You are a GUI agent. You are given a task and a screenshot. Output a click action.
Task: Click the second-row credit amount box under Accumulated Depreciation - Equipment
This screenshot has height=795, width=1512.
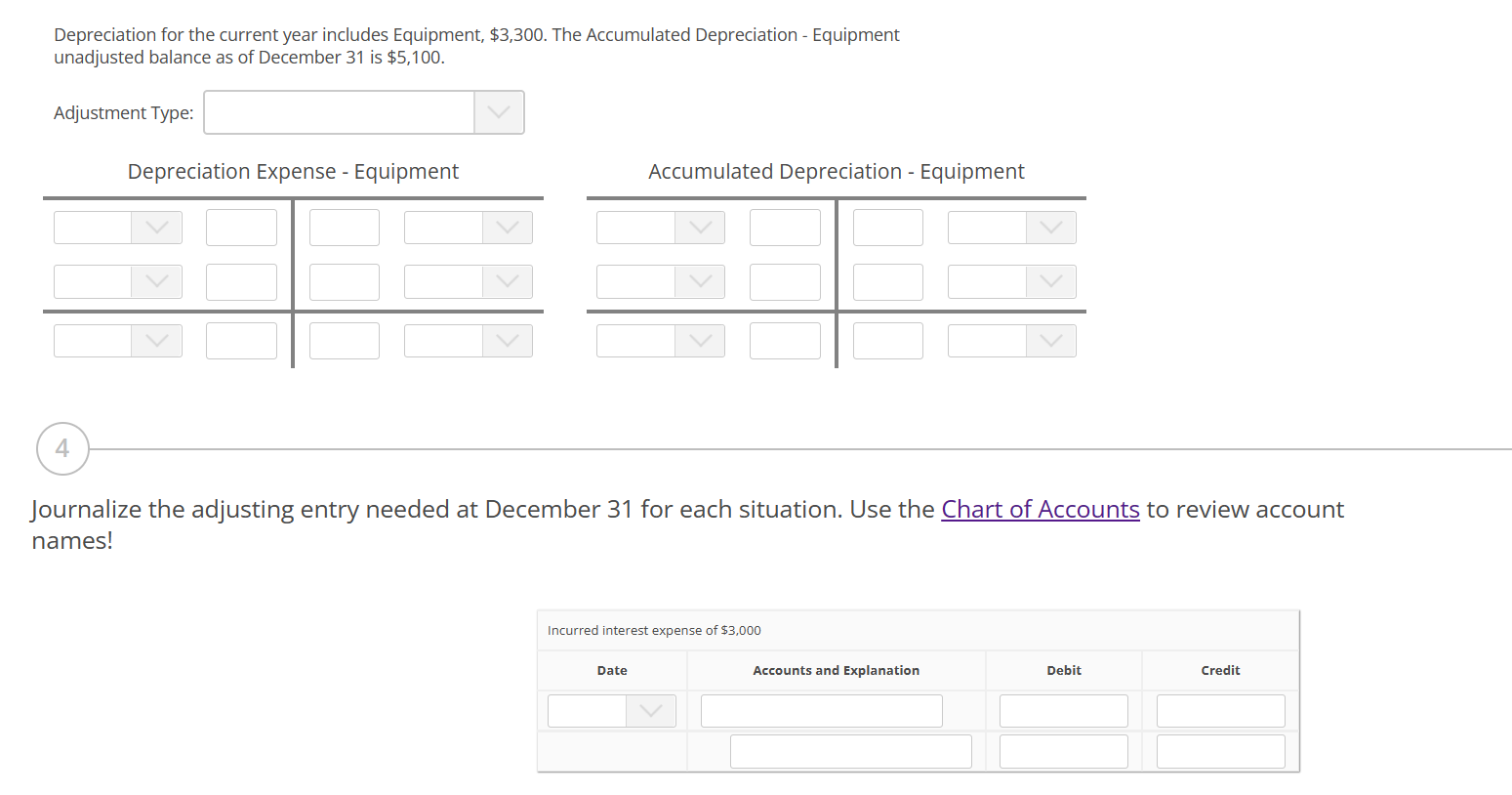coord(887,281)
